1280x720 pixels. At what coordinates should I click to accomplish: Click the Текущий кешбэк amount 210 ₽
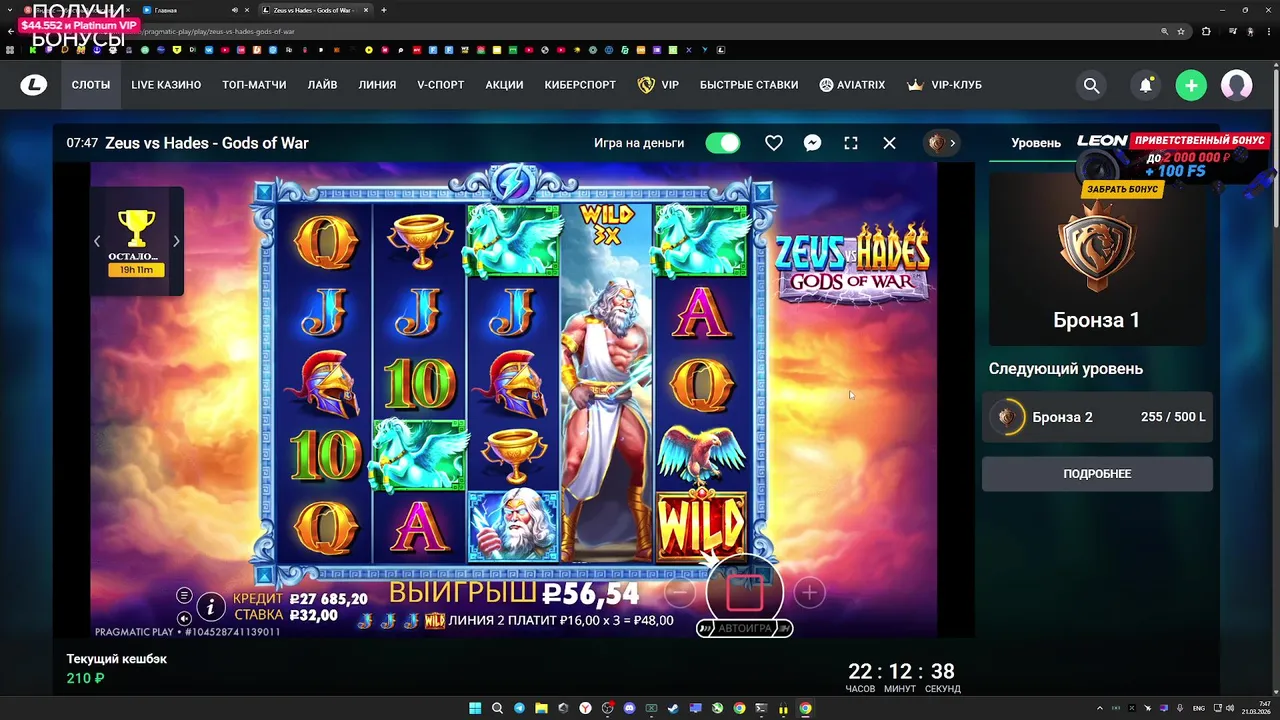86,678
